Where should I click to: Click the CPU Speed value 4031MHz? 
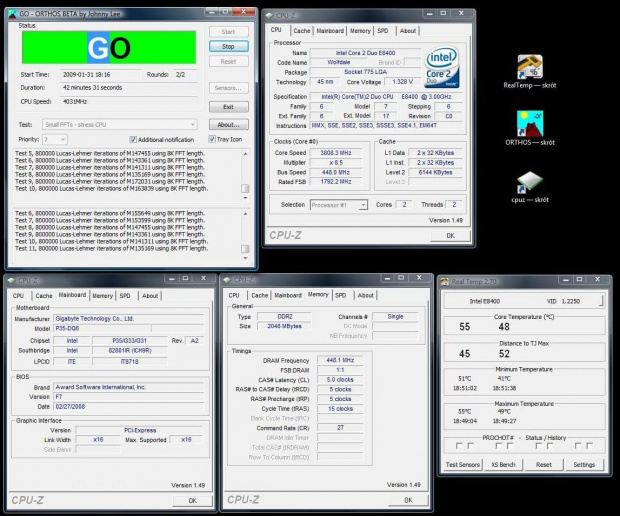tap(129, 102)
